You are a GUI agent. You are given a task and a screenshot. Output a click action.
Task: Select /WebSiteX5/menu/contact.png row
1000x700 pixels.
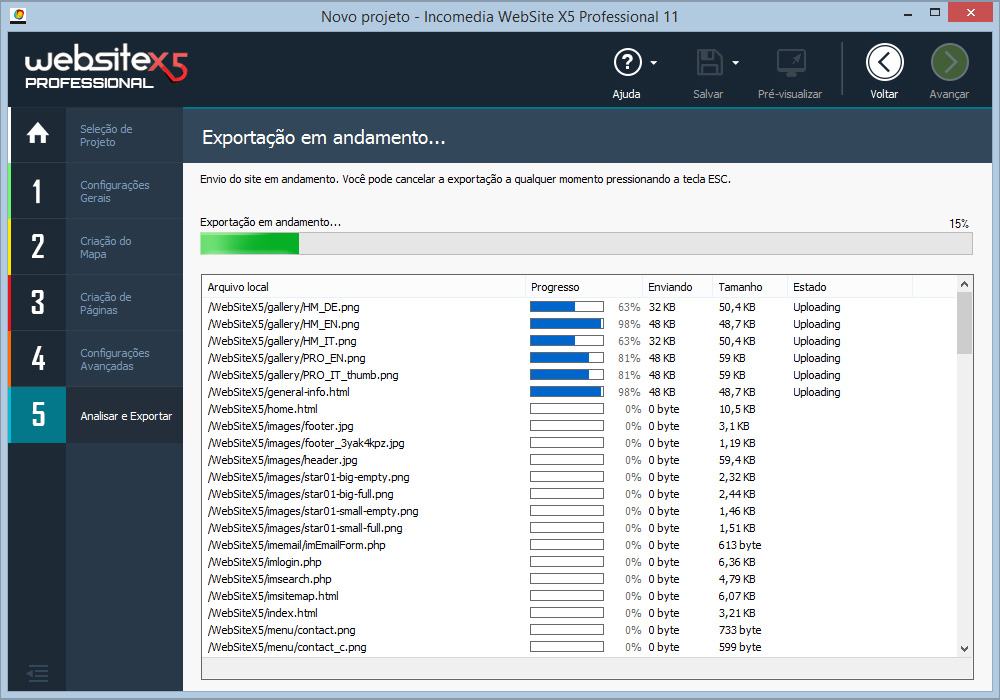point(579,630)
